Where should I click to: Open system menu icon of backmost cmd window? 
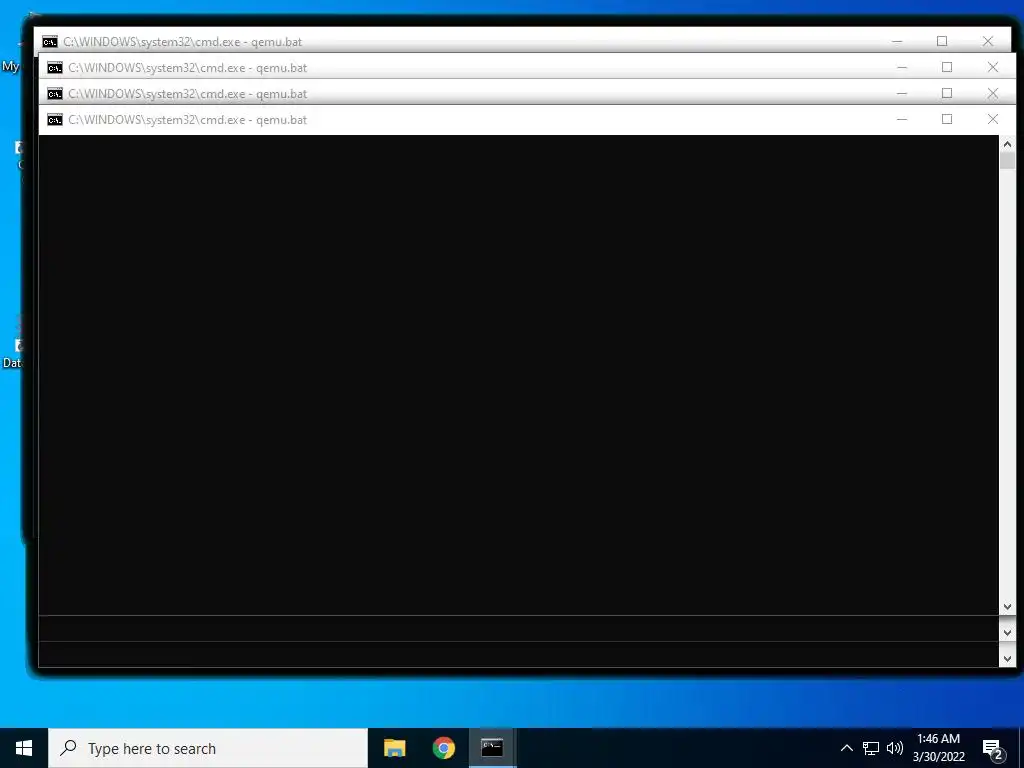50,42
